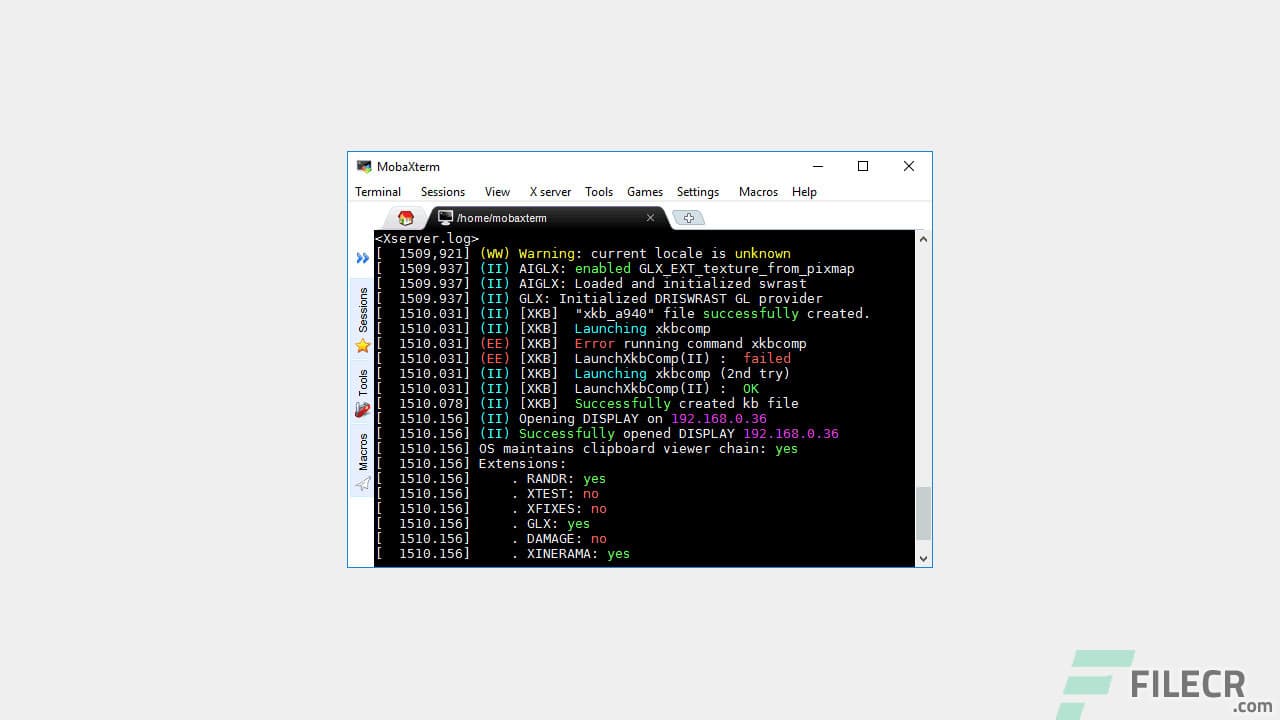
Task: Open the Games menu
Action: pos(644,191)
